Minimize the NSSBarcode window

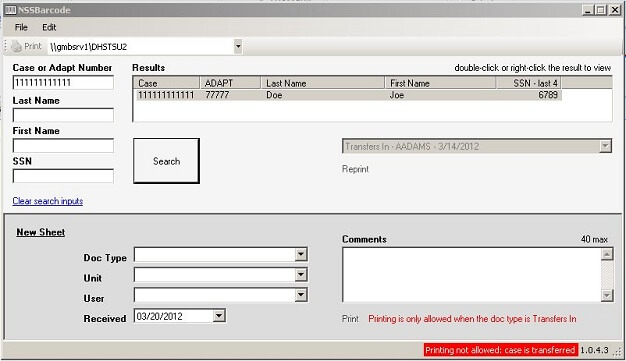587,10
